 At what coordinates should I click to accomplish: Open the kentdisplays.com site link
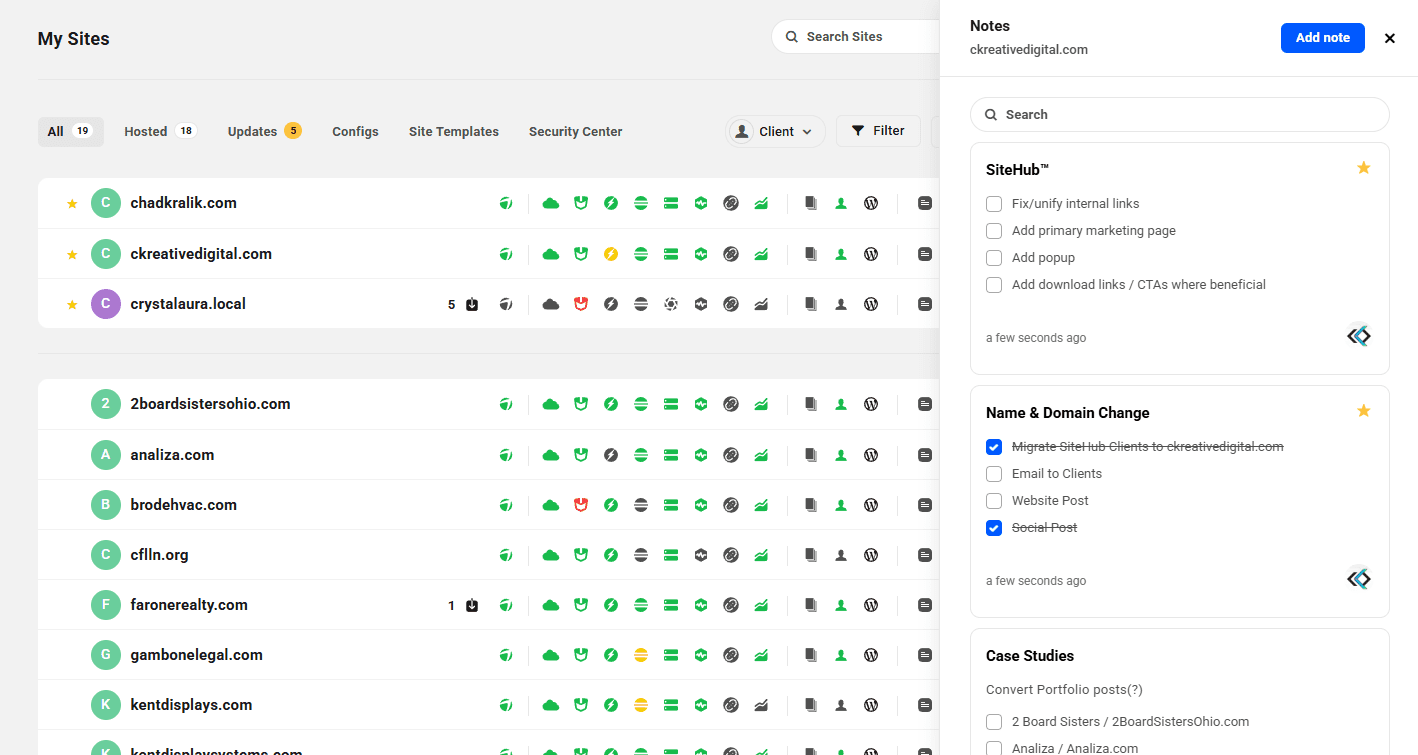(x=191, y=705)
